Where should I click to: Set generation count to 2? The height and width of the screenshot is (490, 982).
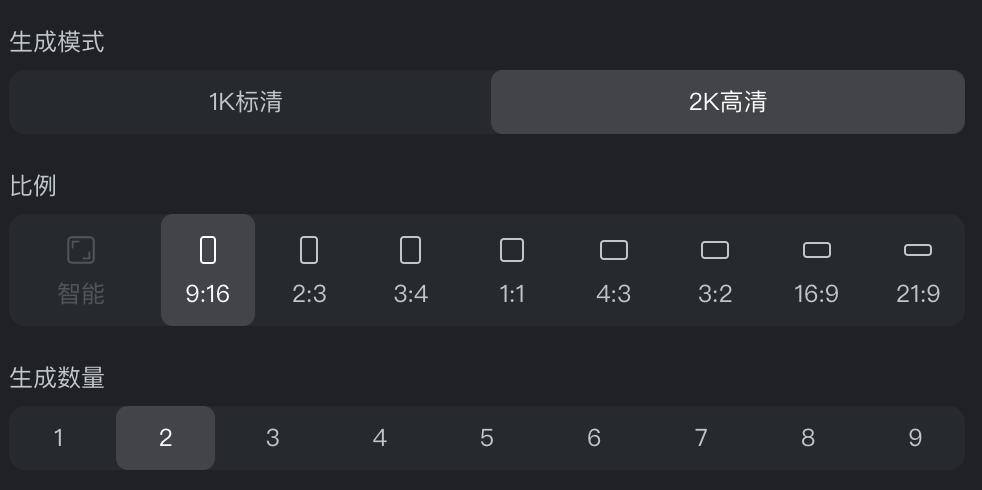tap(165, 438)
